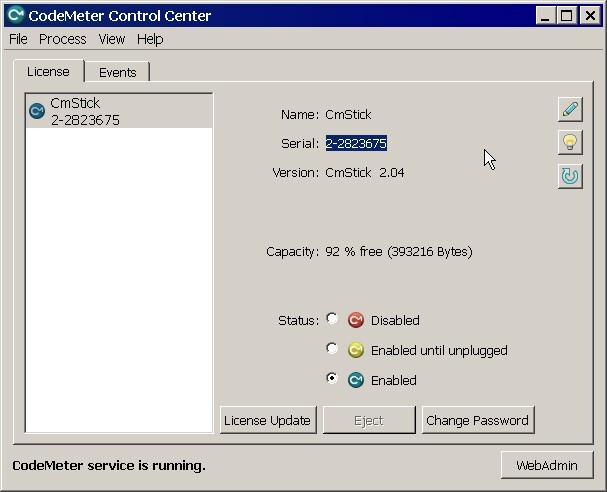Switch to the Events tab
The image size is (607, 492).
tap(117, 72)
